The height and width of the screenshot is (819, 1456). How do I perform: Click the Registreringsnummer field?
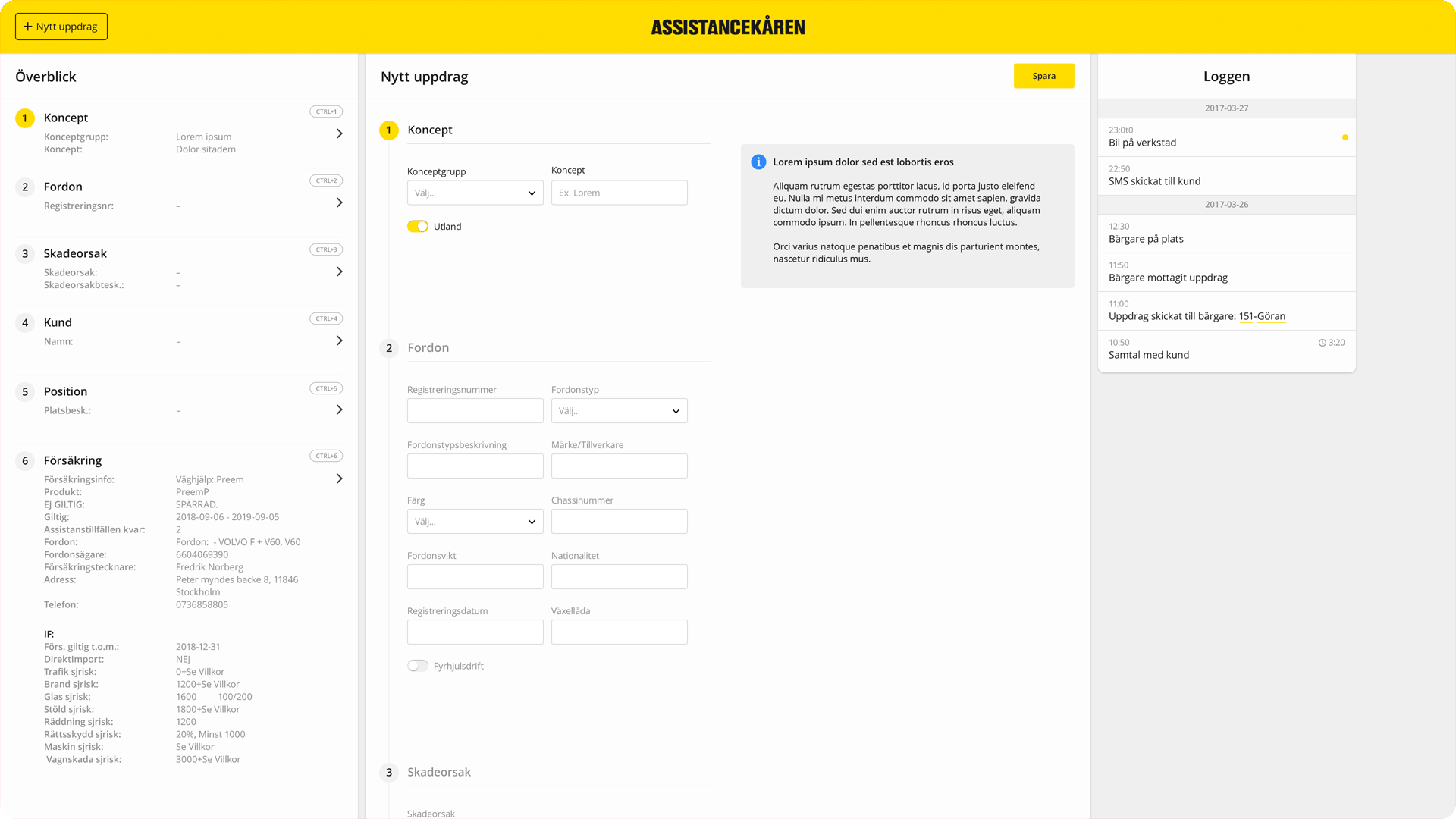coord(475,411)
